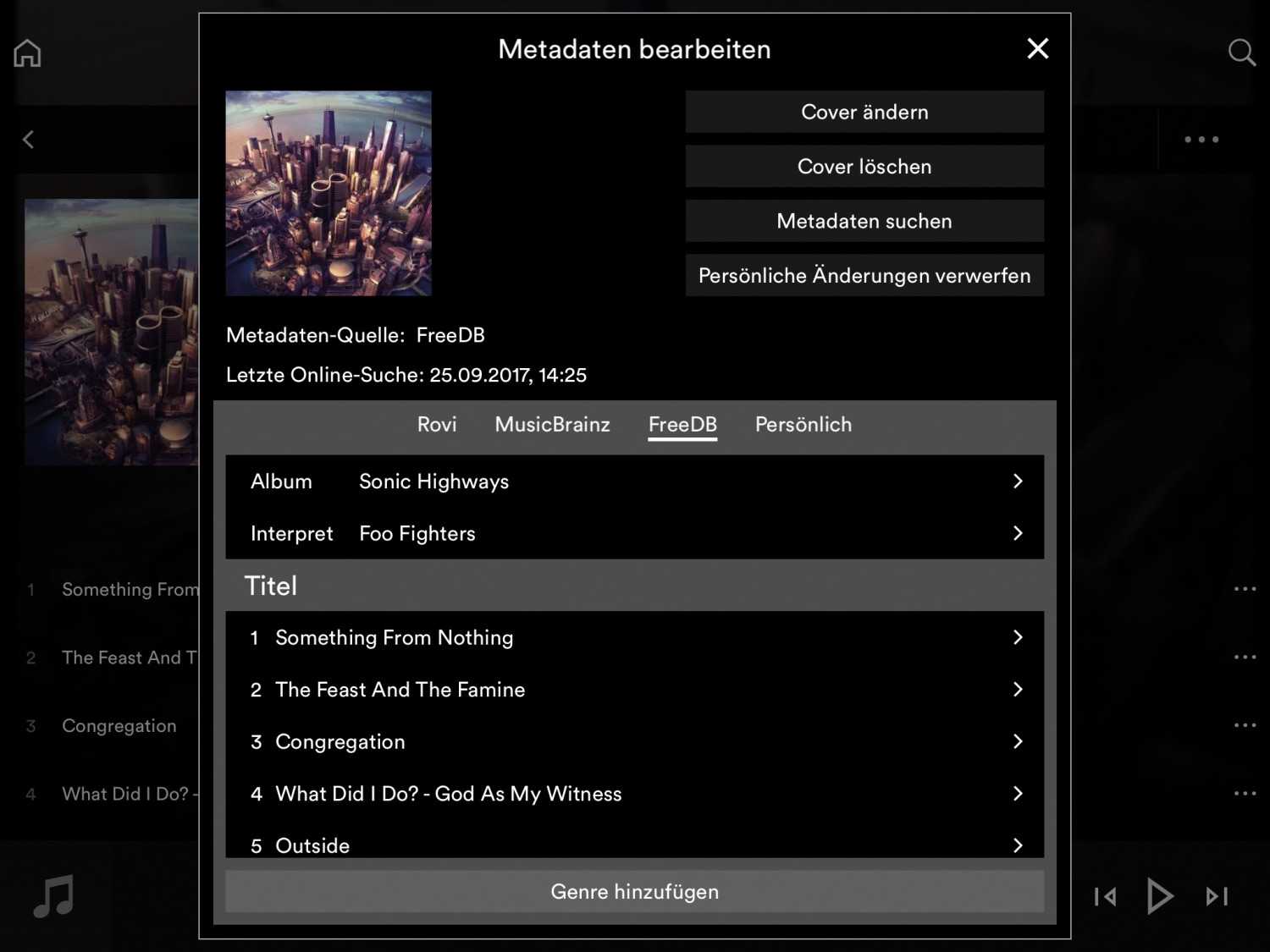Click Letzte Online-Suche date text
The height and width of the screenshot is (952, 1270).
tap(406, 375)
